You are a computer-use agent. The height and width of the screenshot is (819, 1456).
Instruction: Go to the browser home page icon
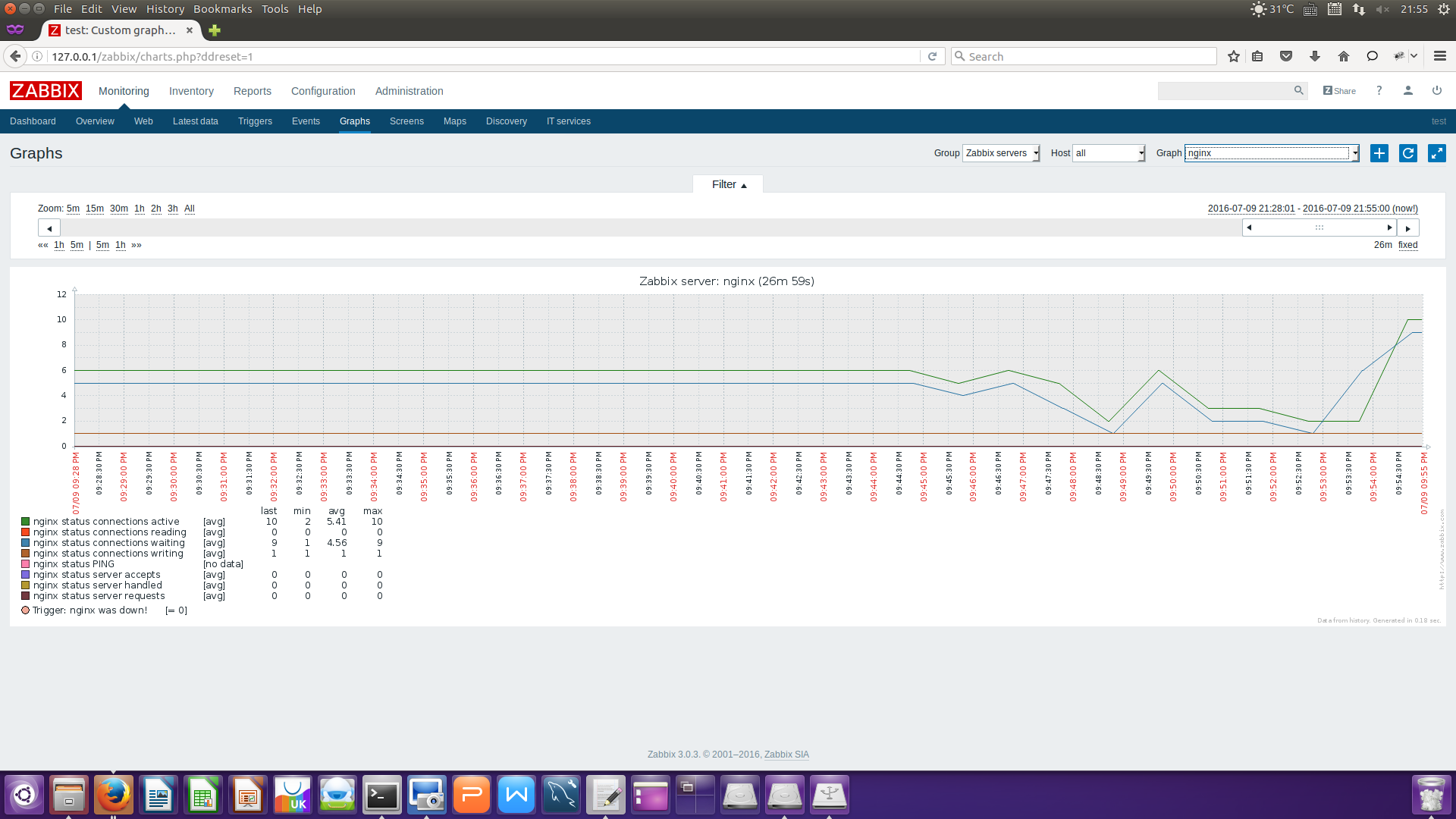(x=1344, y=56)
